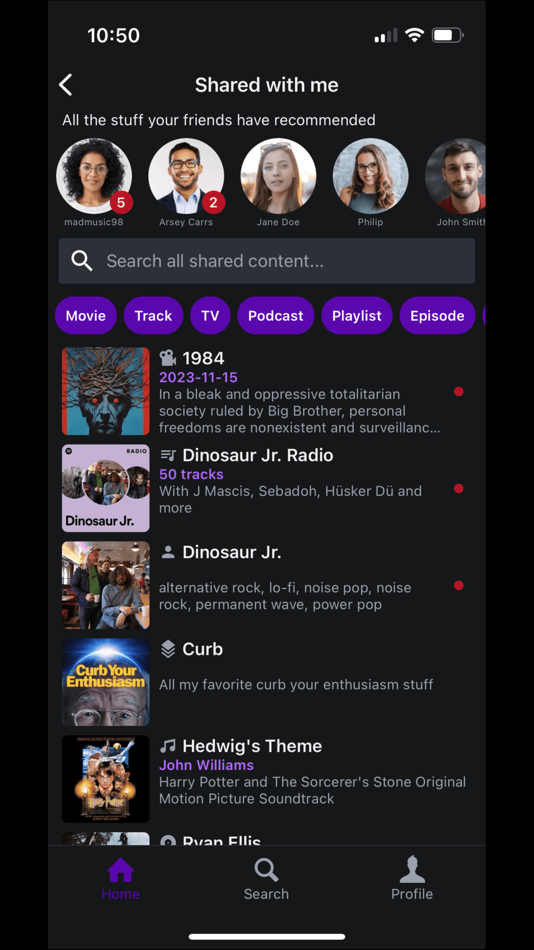
Task: Tap the Home icon in bottom bar
Action: tap(120, 870)
